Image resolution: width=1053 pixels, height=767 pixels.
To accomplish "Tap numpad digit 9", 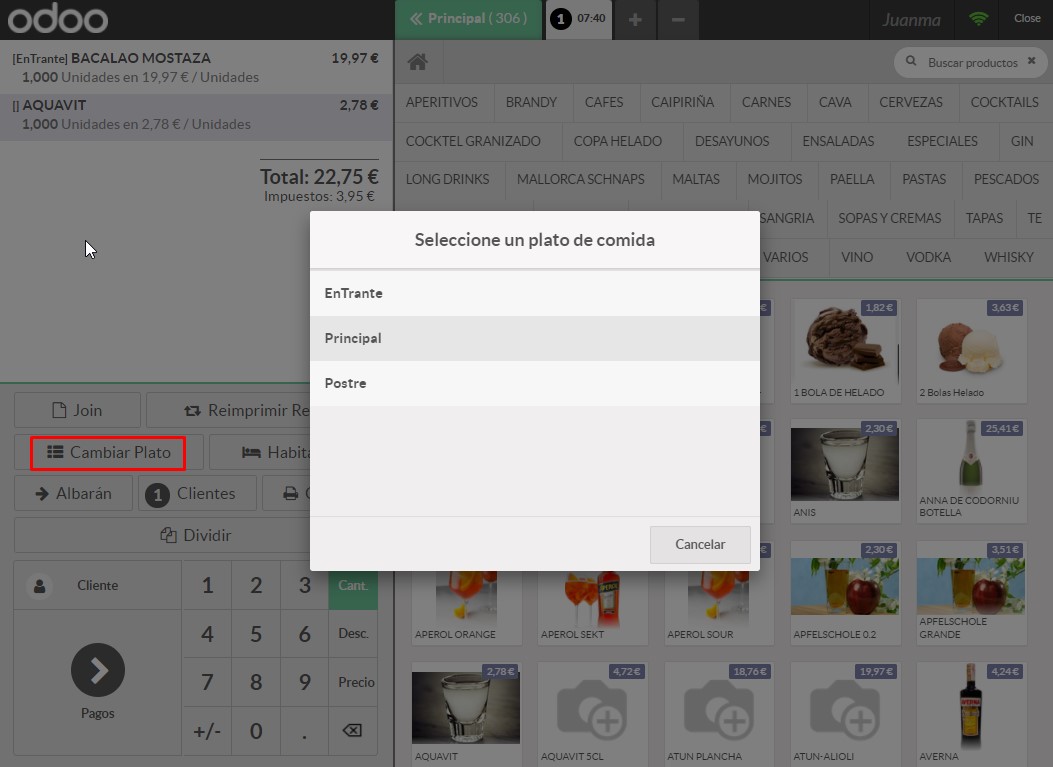I will click(x=305, y=682).
